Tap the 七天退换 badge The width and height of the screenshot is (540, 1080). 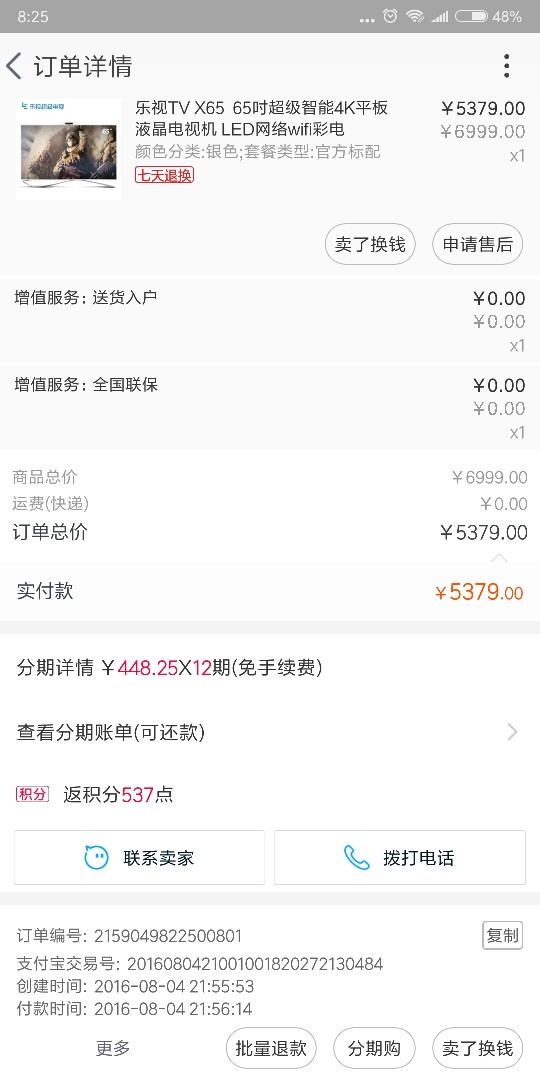(164, 175)
